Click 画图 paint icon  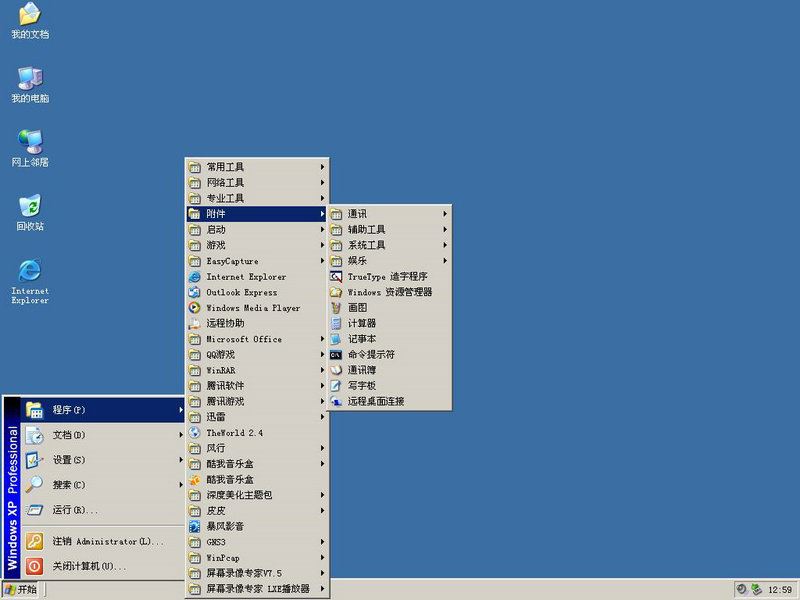(336, 308)
